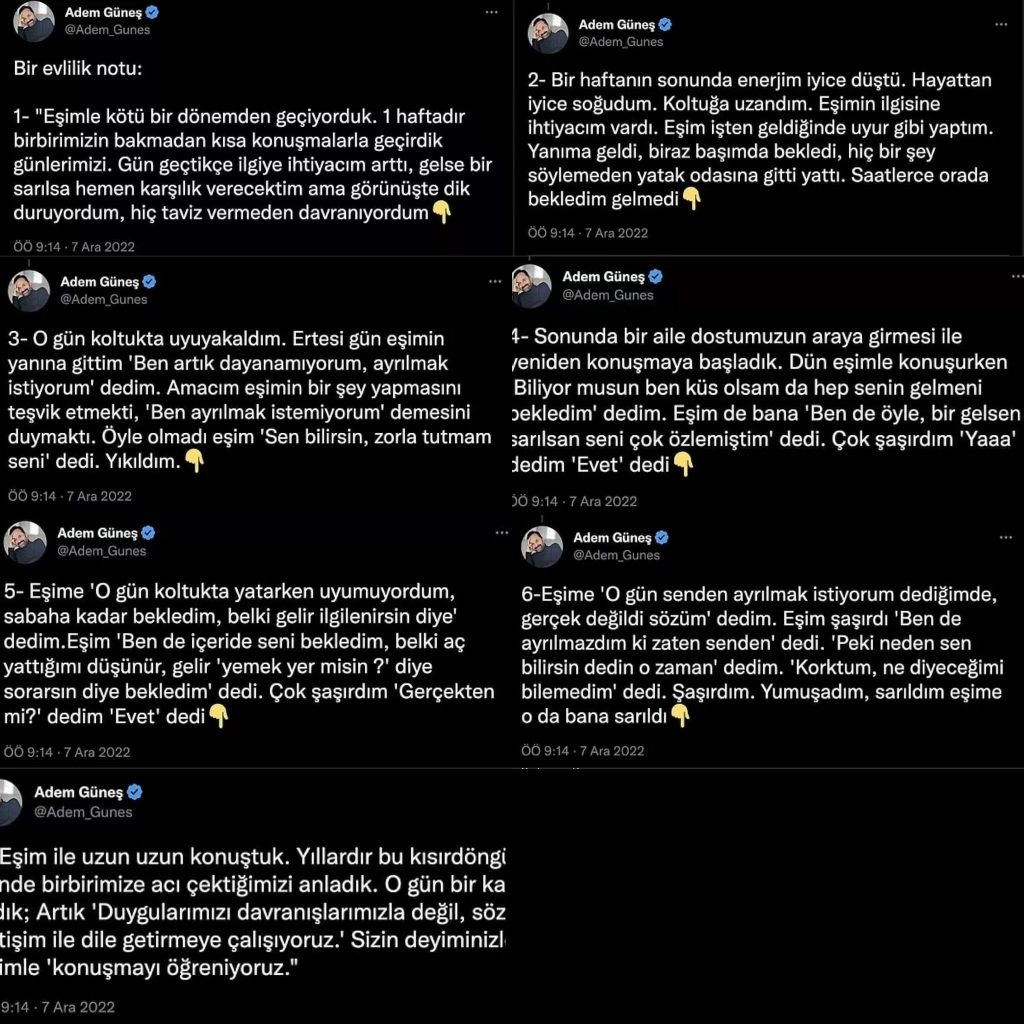The height and width of the screenshot is (1024, 1024).
Task: Click the verified checkmark on the tweet starting '5- Eşime'
Action: 148,533
